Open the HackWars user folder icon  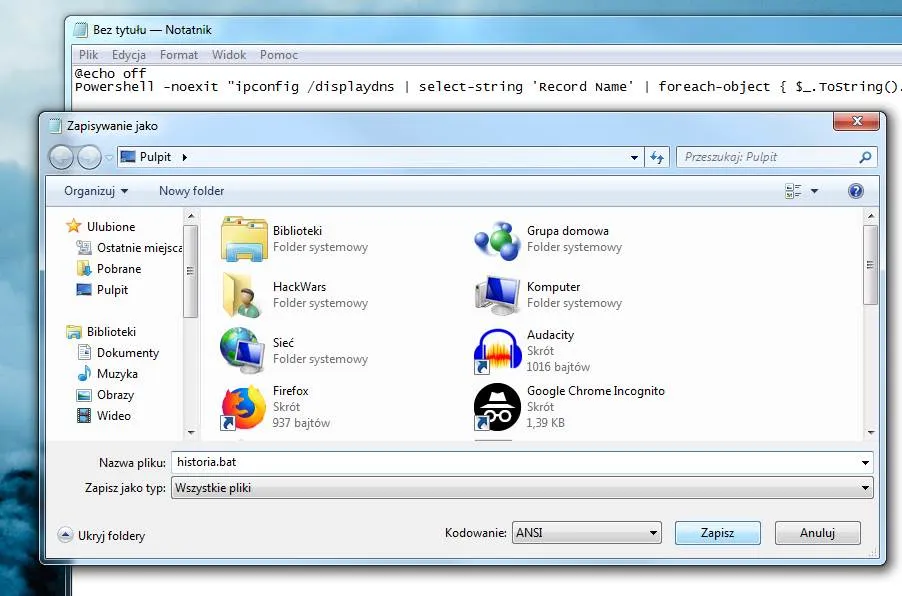[243, 295]
